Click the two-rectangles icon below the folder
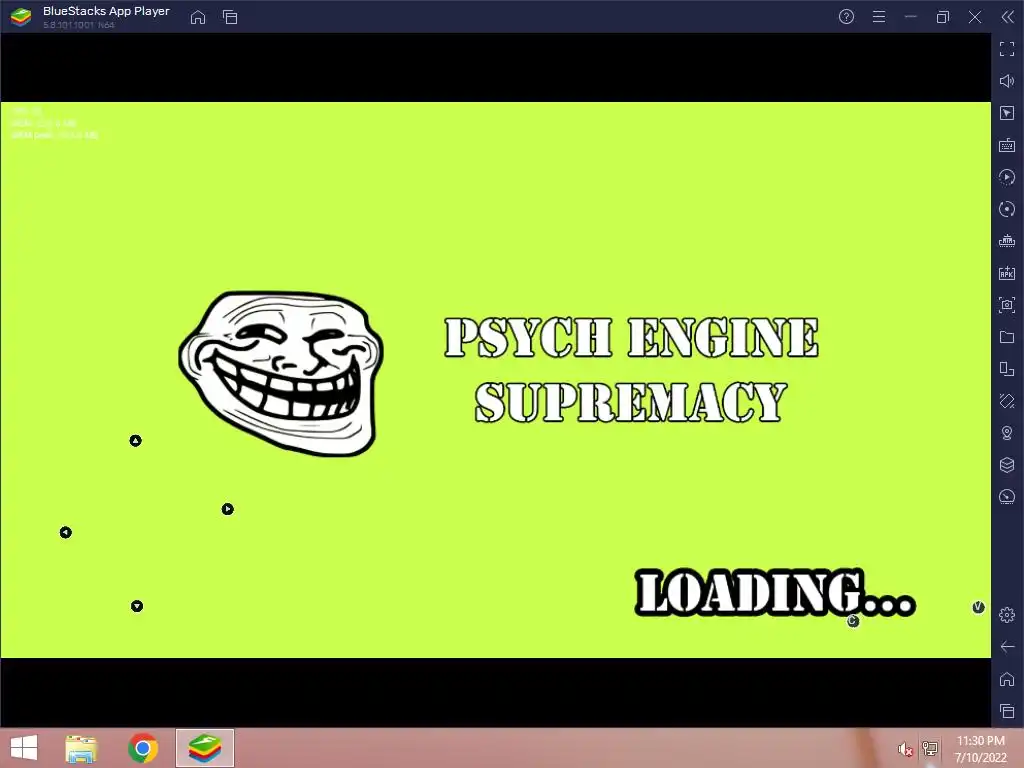Viewport: 1024px width, 768px height. (1006, 369)
